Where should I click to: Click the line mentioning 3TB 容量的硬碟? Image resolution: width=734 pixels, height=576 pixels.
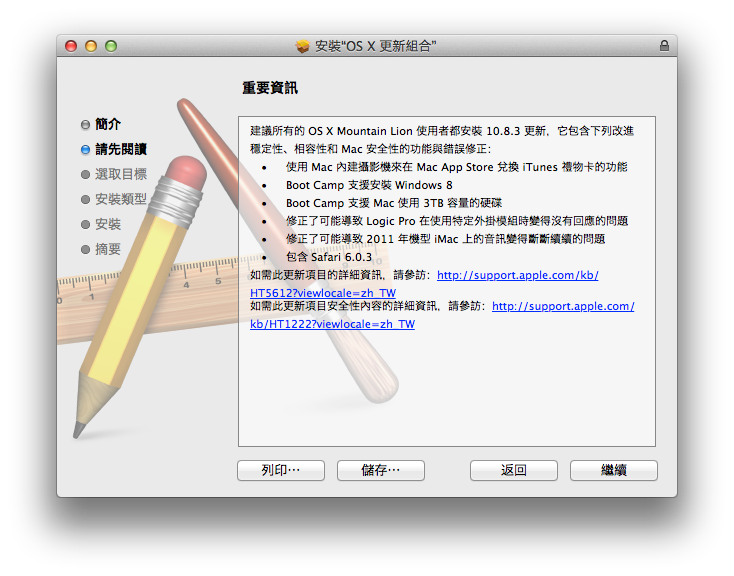(x=394, y=203)
